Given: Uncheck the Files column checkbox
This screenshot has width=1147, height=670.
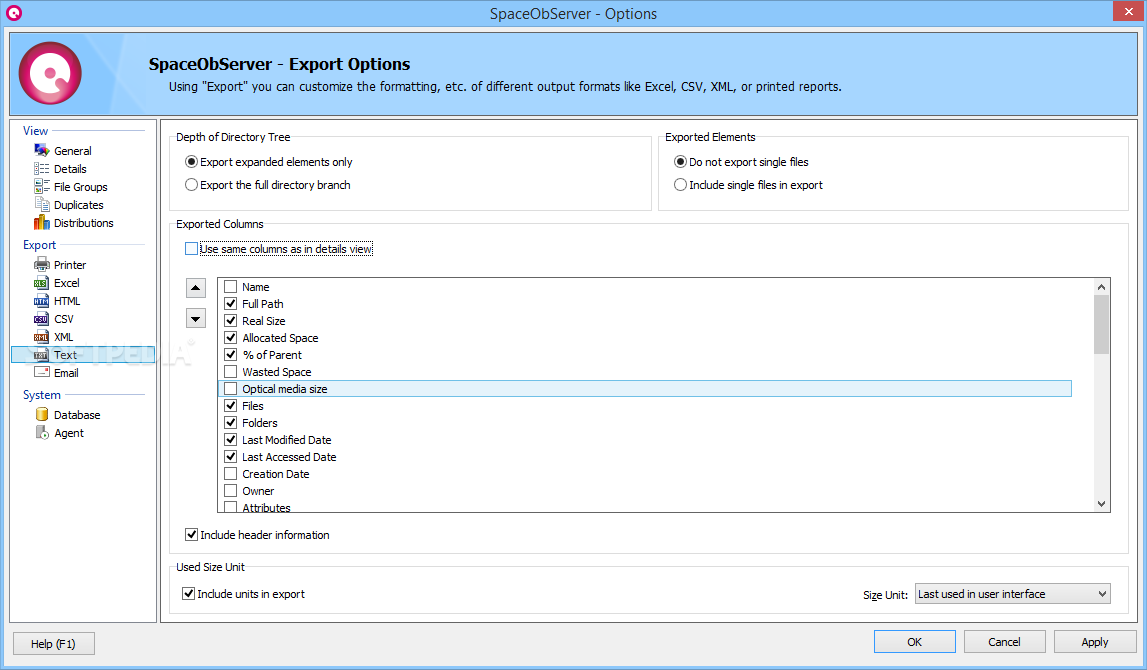Looking at the screenshot, I should [x=230, y=405].
